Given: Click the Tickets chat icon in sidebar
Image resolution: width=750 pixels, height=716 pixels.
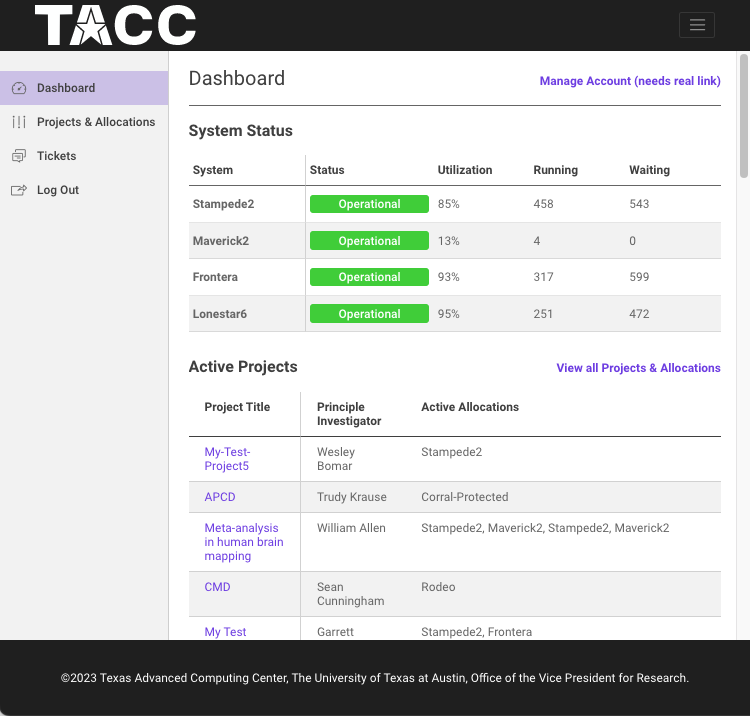Looking at the screenshot, I should [19, 156].
